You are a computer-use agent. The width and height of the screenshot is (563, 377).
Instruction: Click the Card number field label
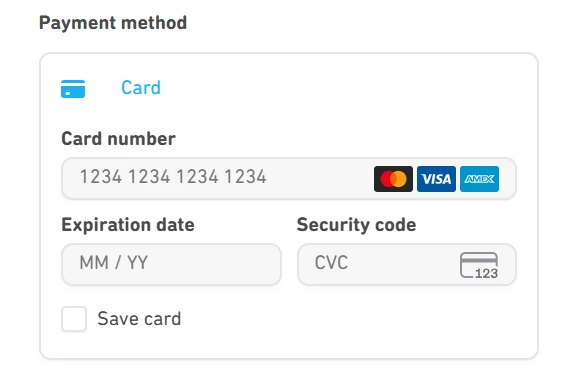118,139
